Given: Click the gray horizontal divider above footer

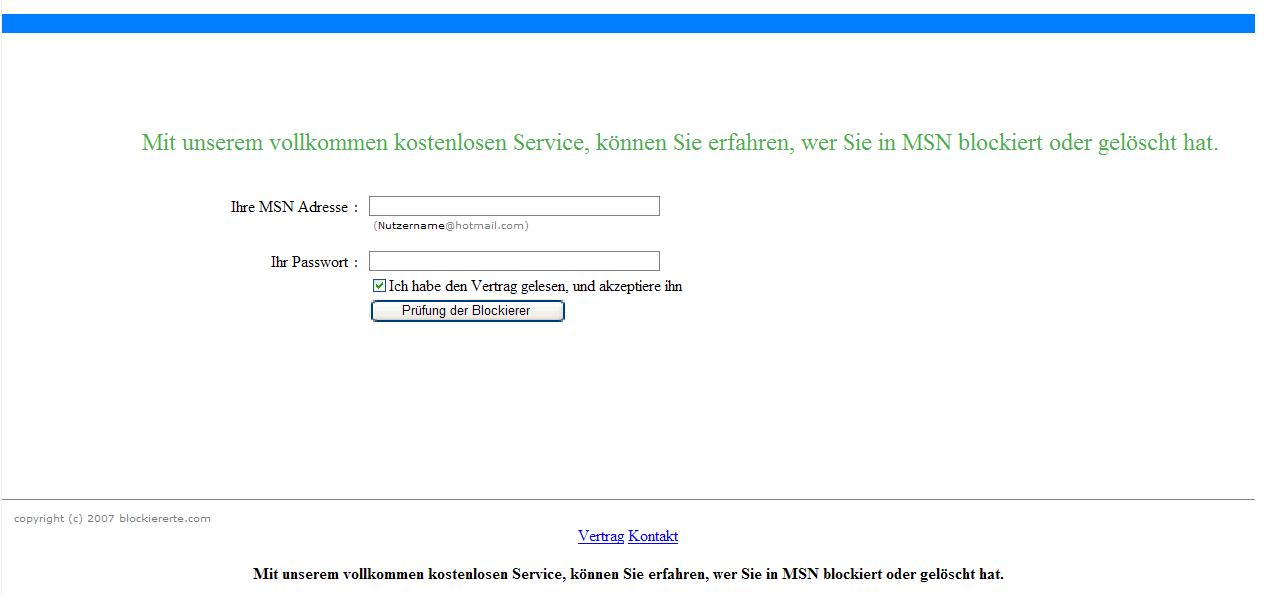Looking at the screenshot, I should pos(628,499).
